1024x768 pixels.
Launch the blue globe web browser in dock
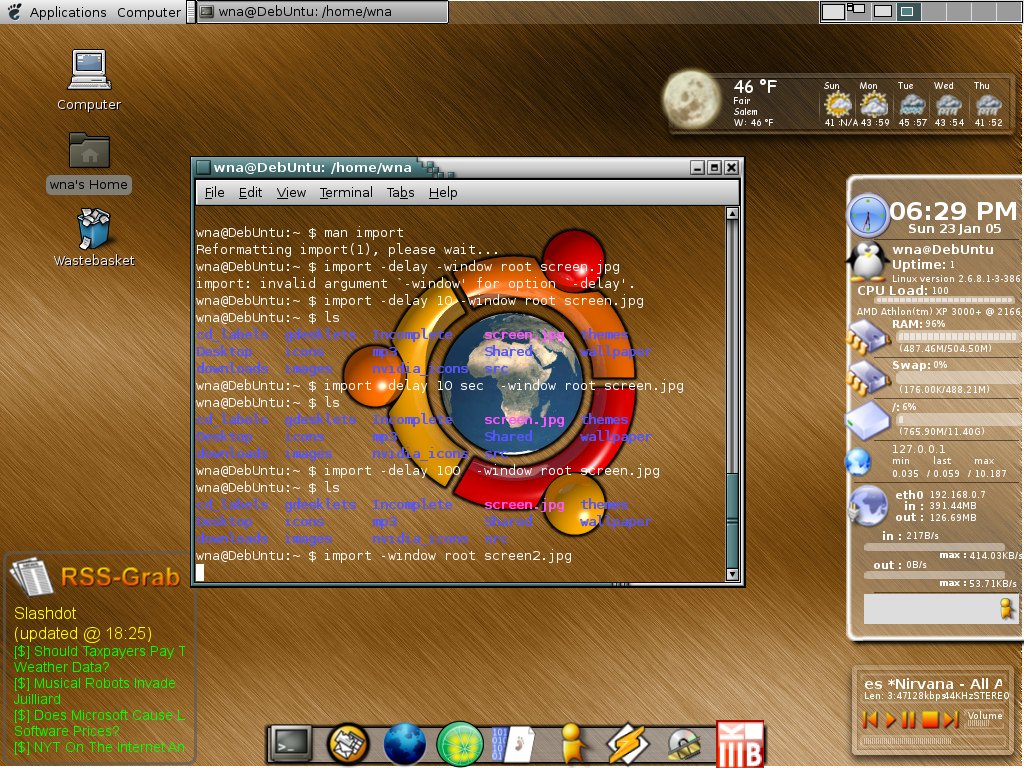404,744
